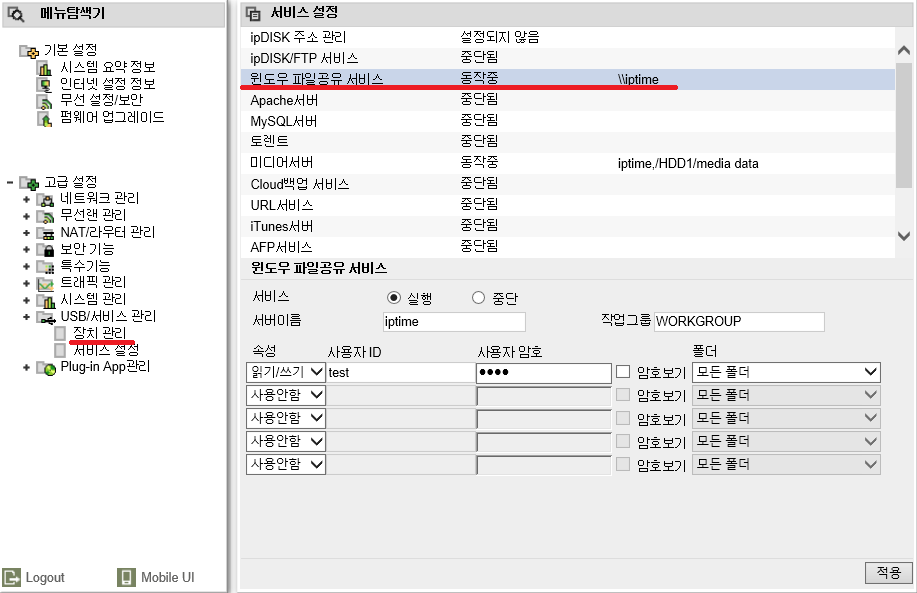Image resolution: width=917 pixels, height=593 pixels.
Task: Click the 무선 설정/보안 wireless icon
Action: 44,102
